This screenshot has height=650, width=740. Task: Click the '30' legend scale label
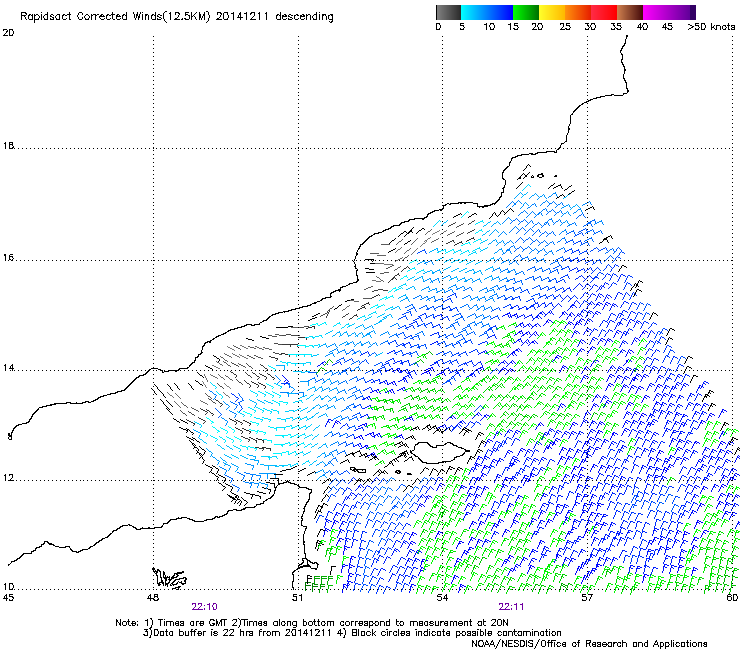[x=590, y=26]
